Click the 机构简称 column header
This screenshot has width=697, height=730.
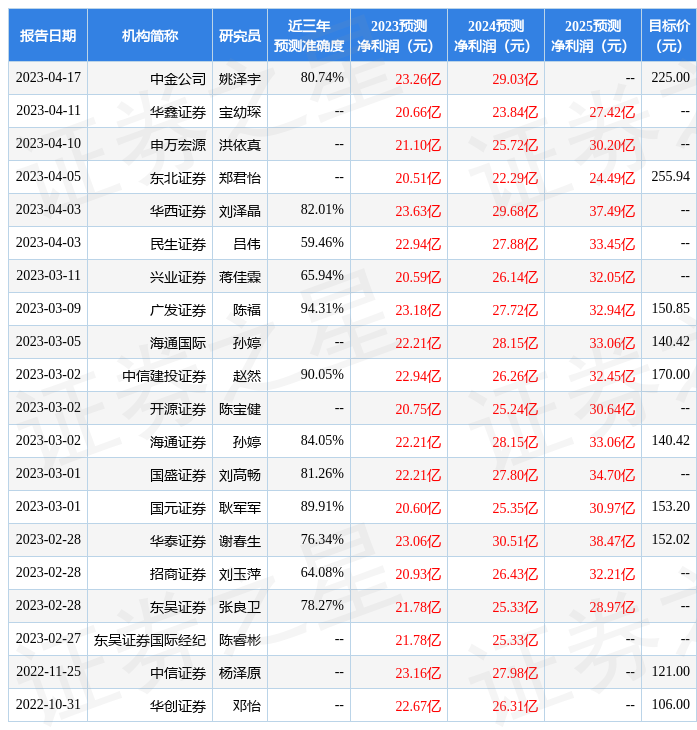coord(149,36)
